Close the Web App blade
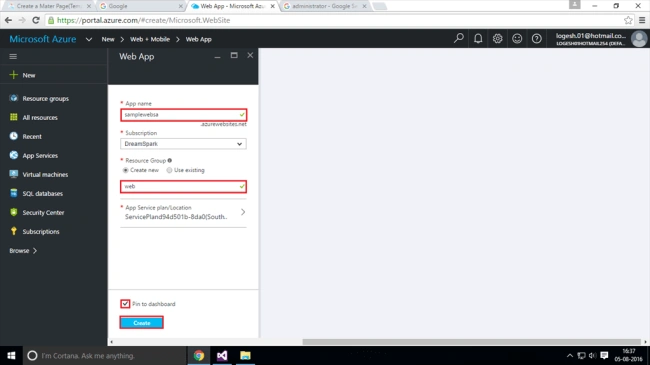This screenshot has width=650, height=365. point(250,55)
